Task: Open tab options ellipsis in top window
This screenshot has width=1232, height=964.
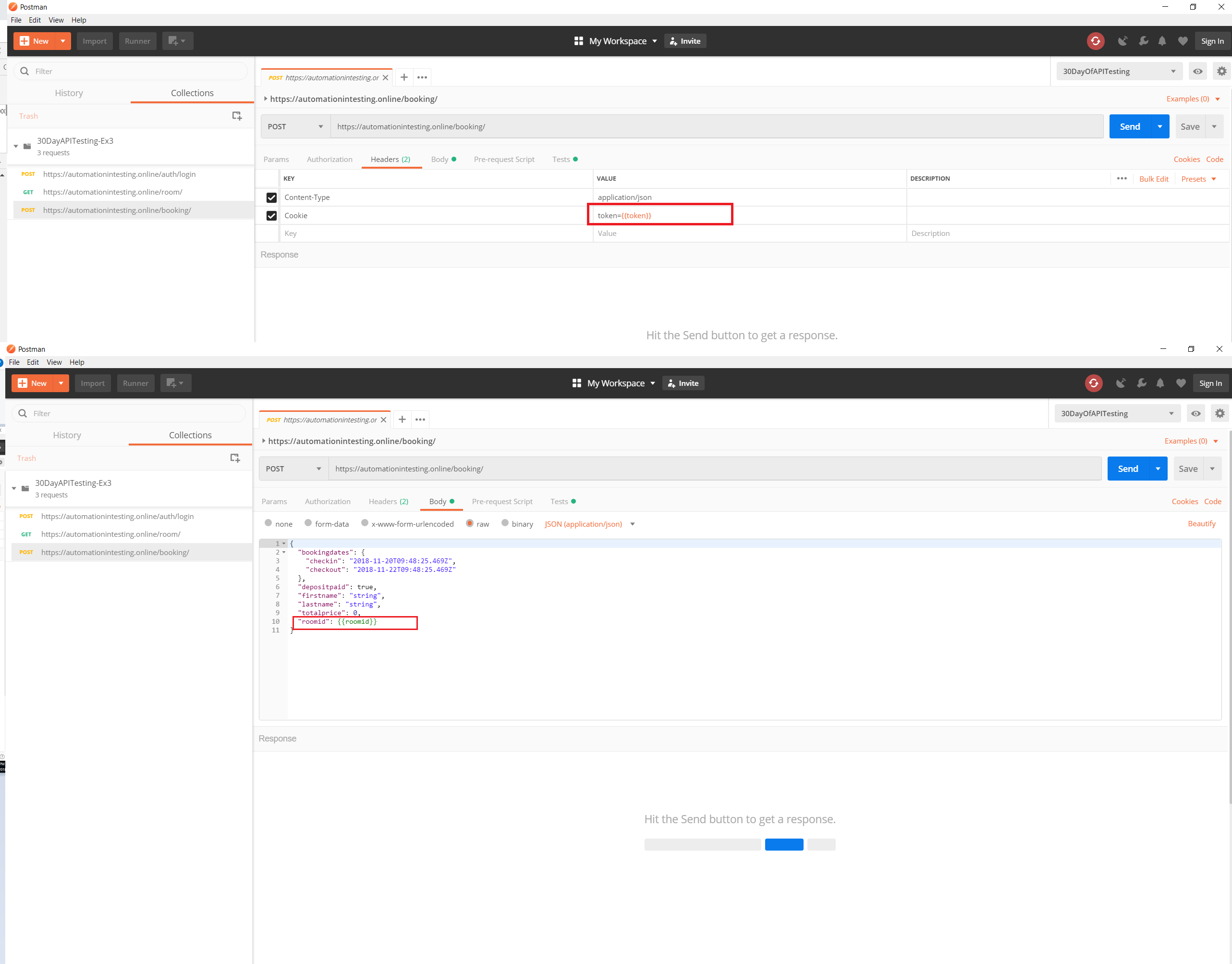Action: tap(422, 77)
